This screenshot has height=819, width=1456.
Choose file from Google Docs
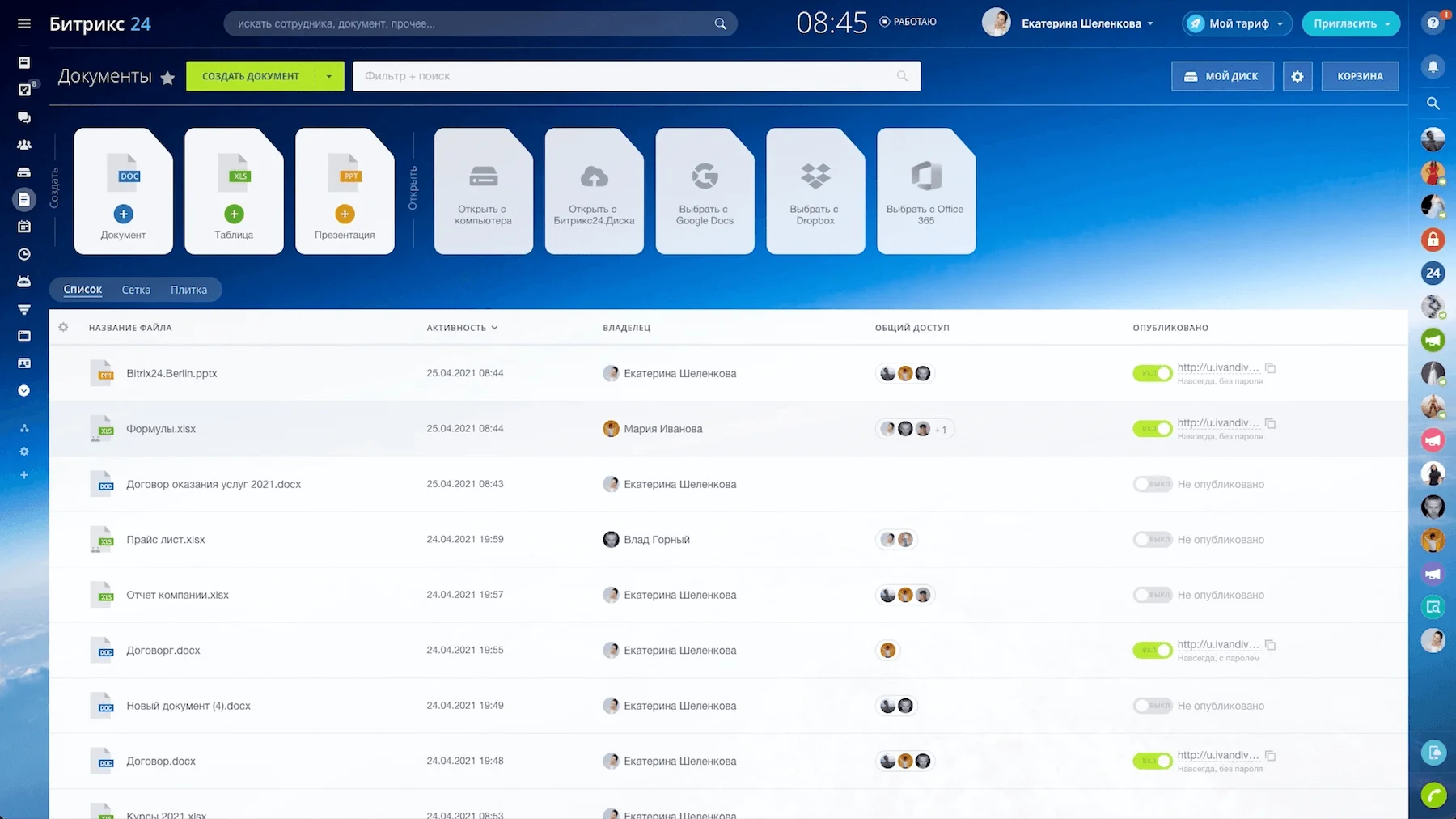point(705,192)
